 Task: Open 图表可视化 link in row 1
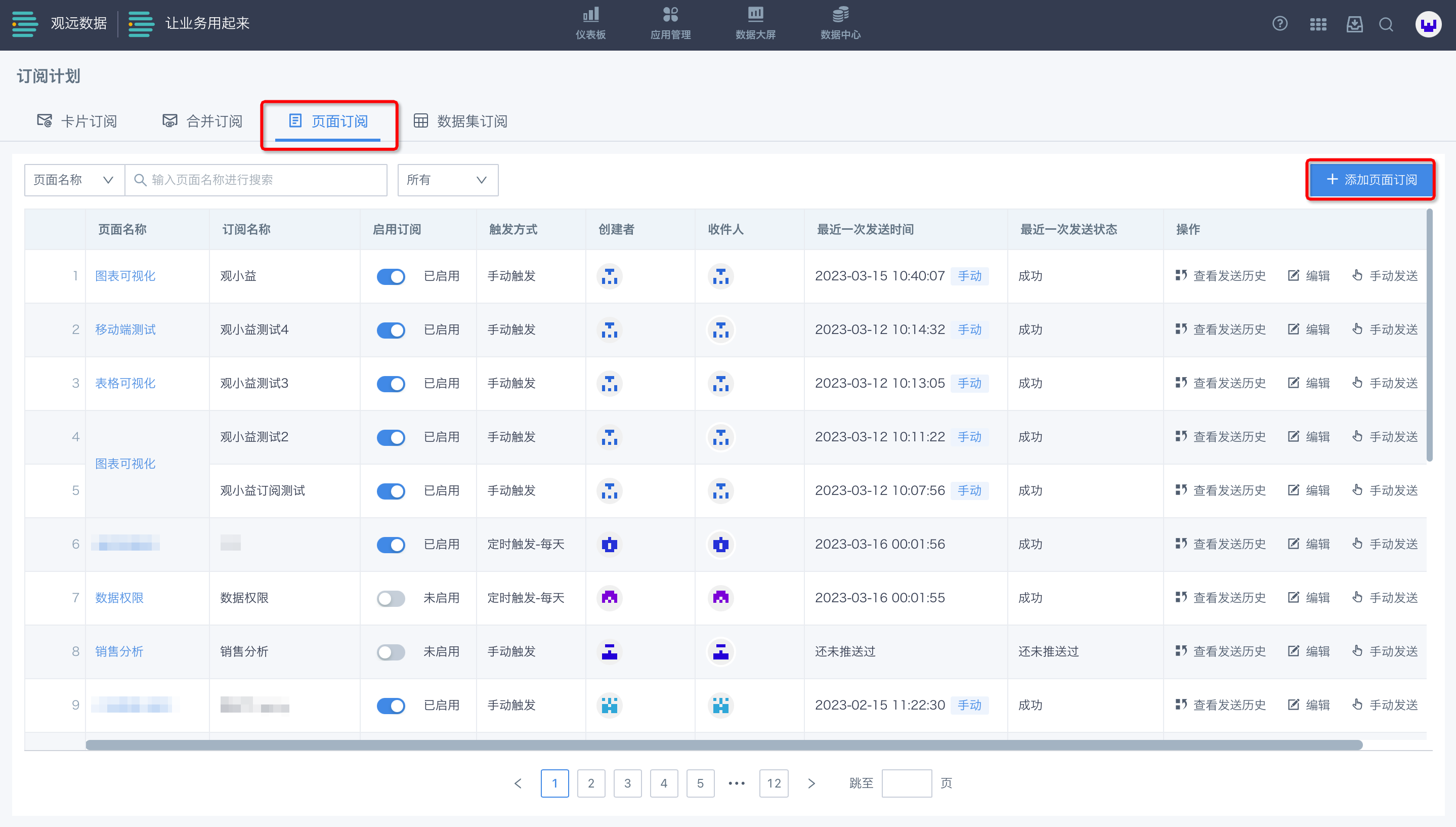click(x=125, y=275)
